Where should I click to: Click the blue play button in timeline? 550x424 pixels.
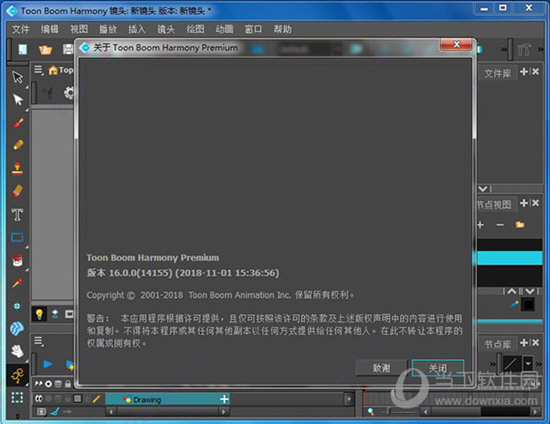(x=48, y=364)
